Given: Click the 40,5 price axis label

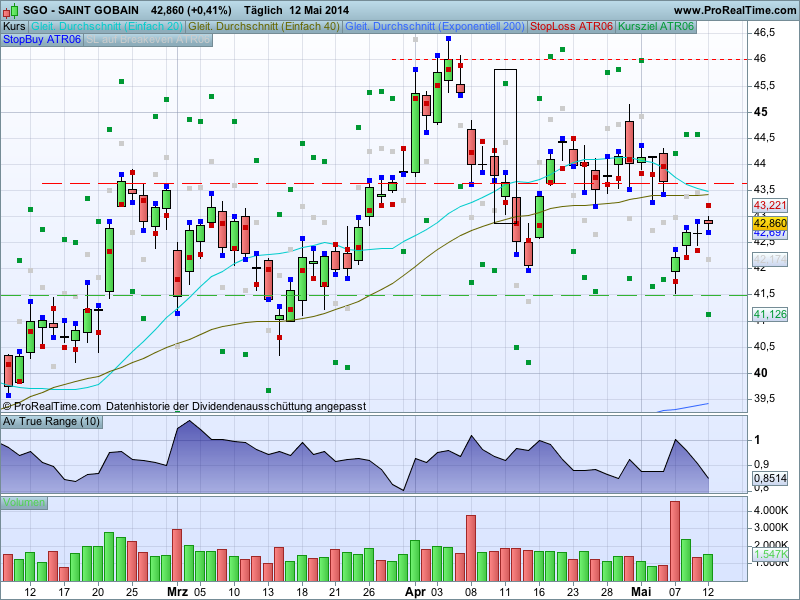Looking at the screenshot, I should click(x=764, y=346).
